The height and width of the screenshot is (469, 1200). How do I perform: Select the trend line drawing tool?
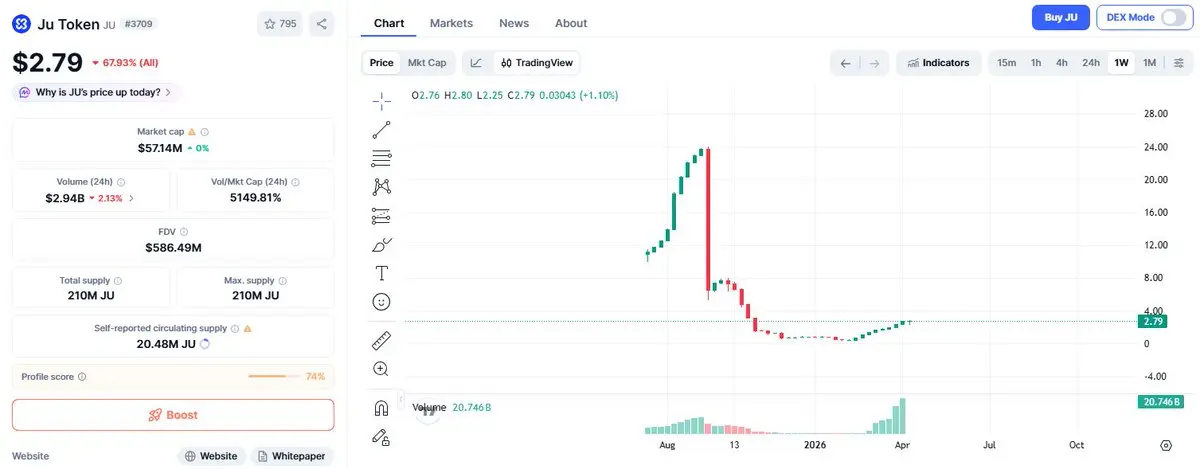click(381, 129)
